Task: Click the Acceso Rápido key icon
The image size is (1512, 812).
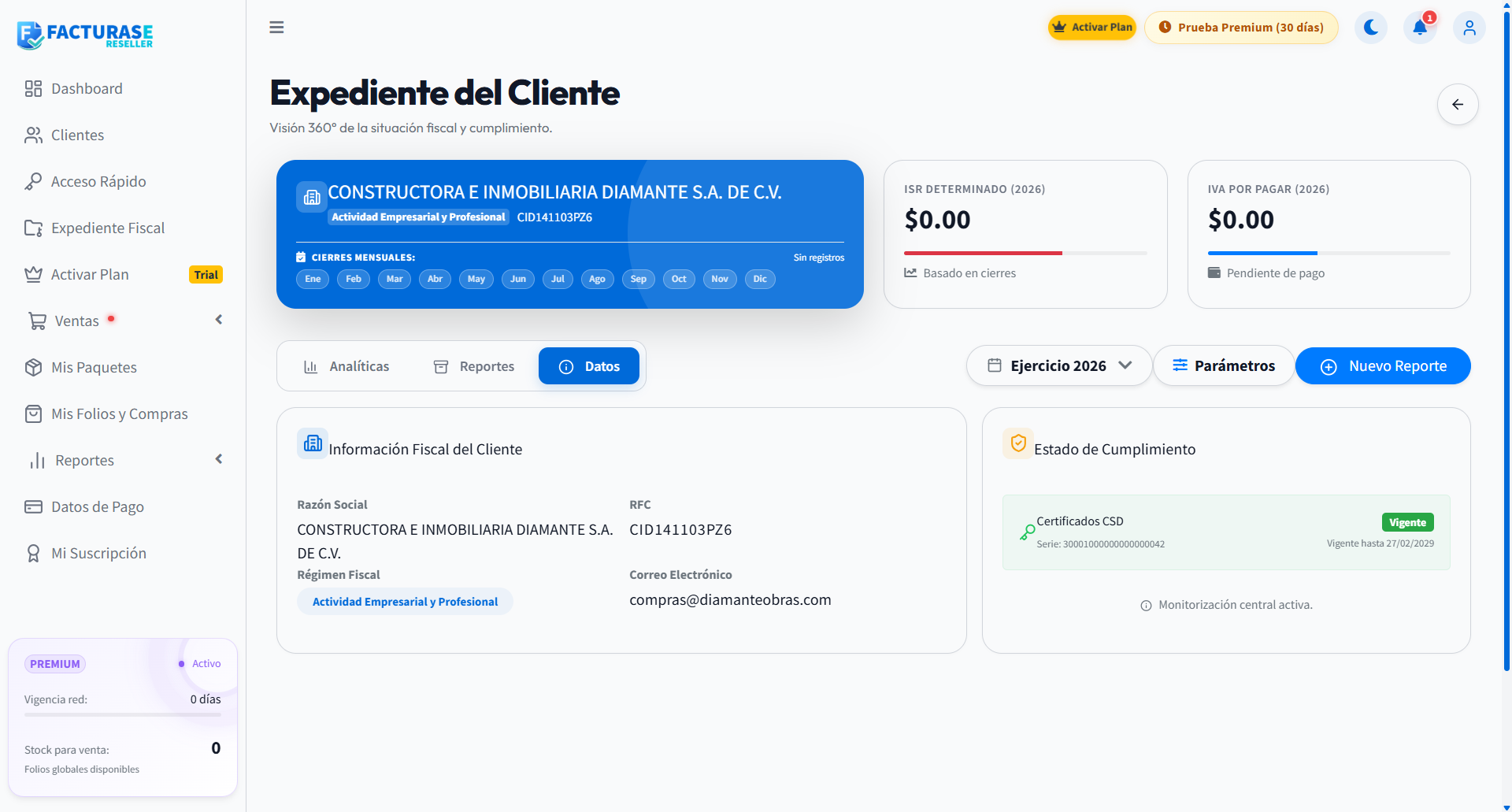Action: pos(33,182)
